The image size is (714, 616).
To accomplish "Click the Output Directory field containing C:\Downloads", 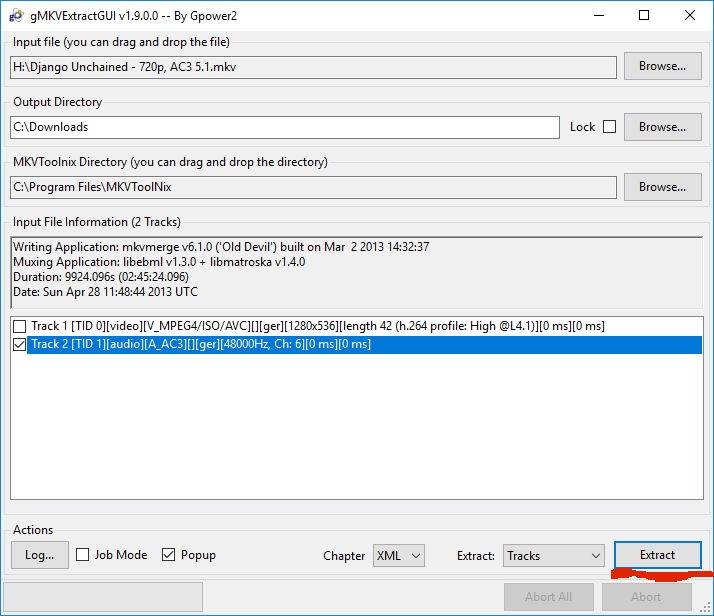I will [x=285, y=127].
